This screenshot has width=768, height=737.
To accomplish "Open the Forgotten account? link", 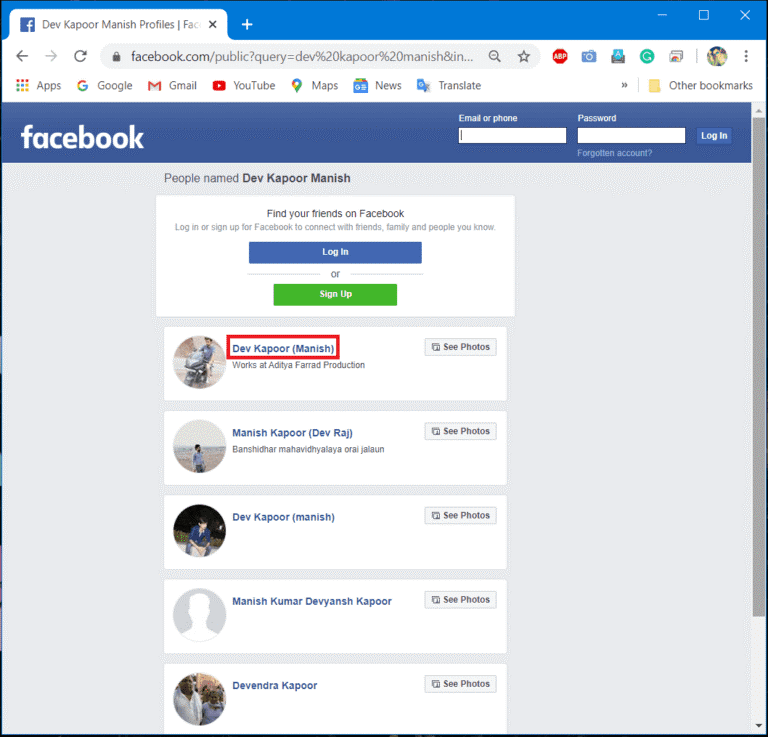I will 614,153.
